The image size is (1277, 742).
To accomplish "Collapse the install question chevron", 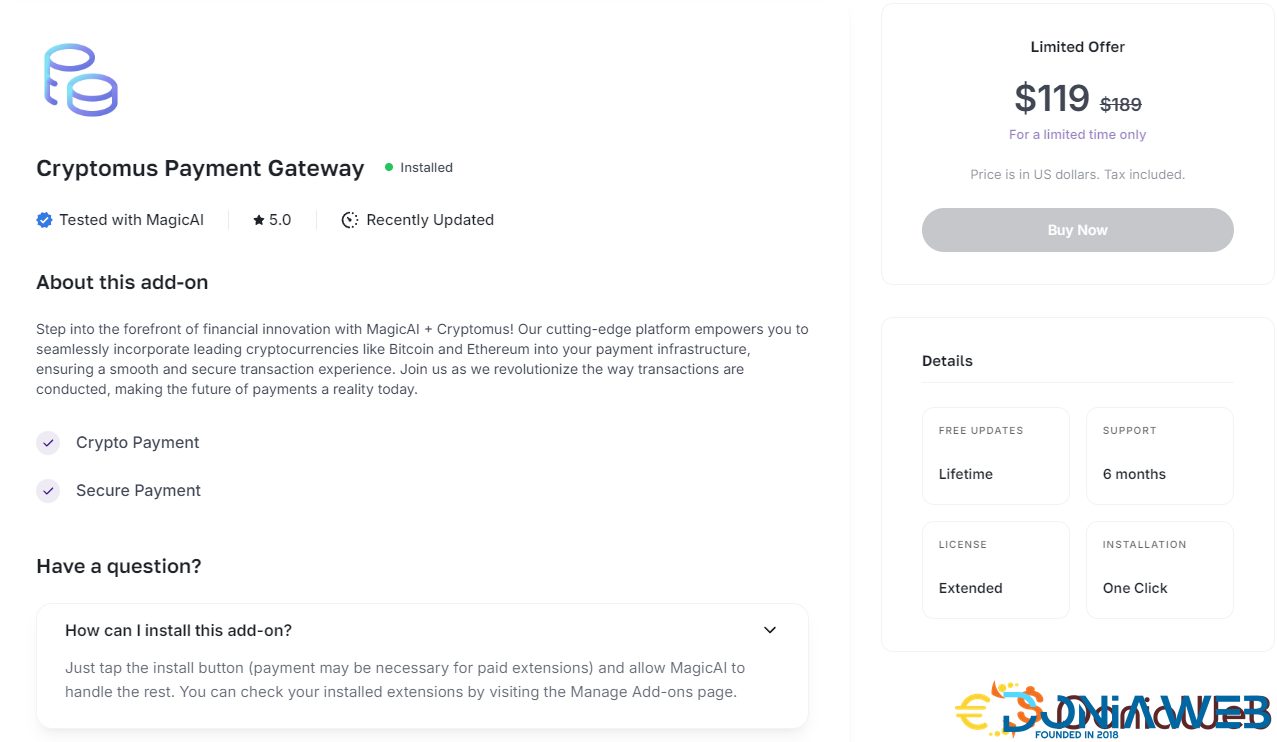I will pyautogui.click(x=770, y=630).
